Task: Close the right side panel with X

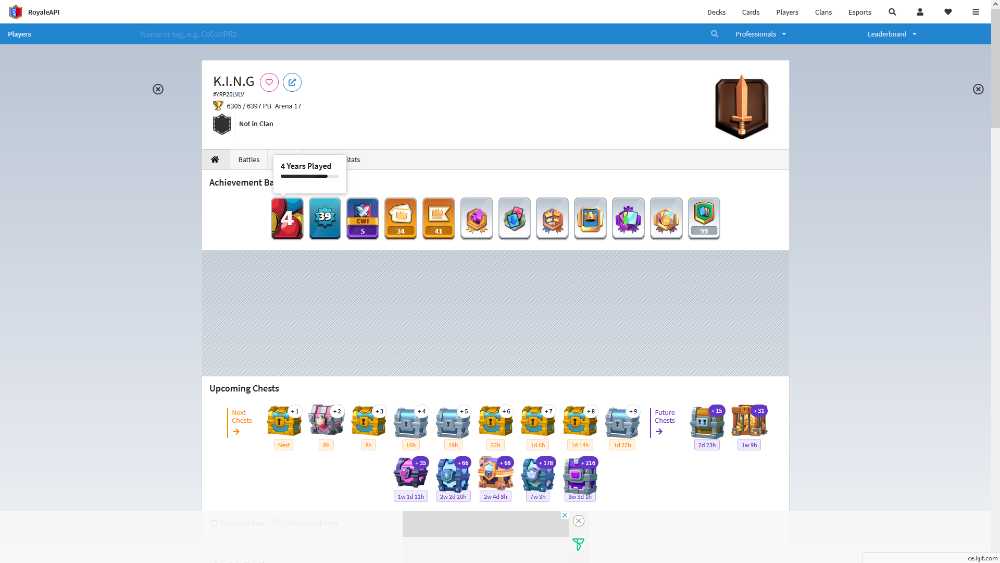Action: point(978,89)
